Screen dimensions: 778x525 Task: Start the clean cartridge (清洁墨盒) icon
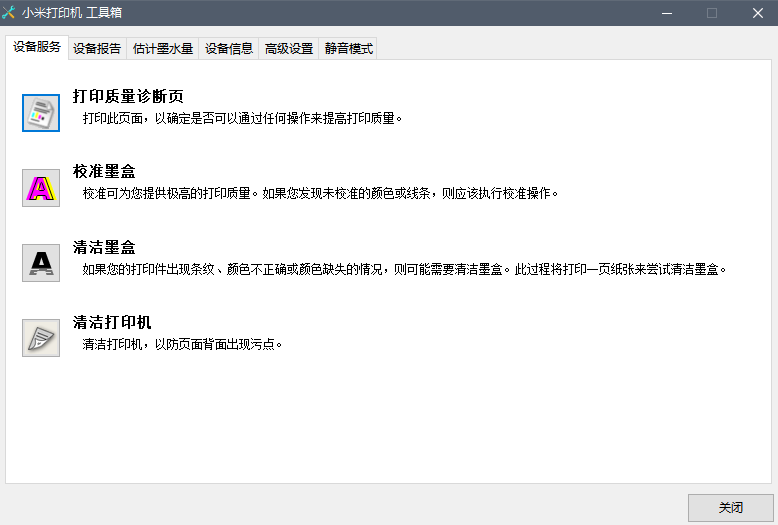41,262
